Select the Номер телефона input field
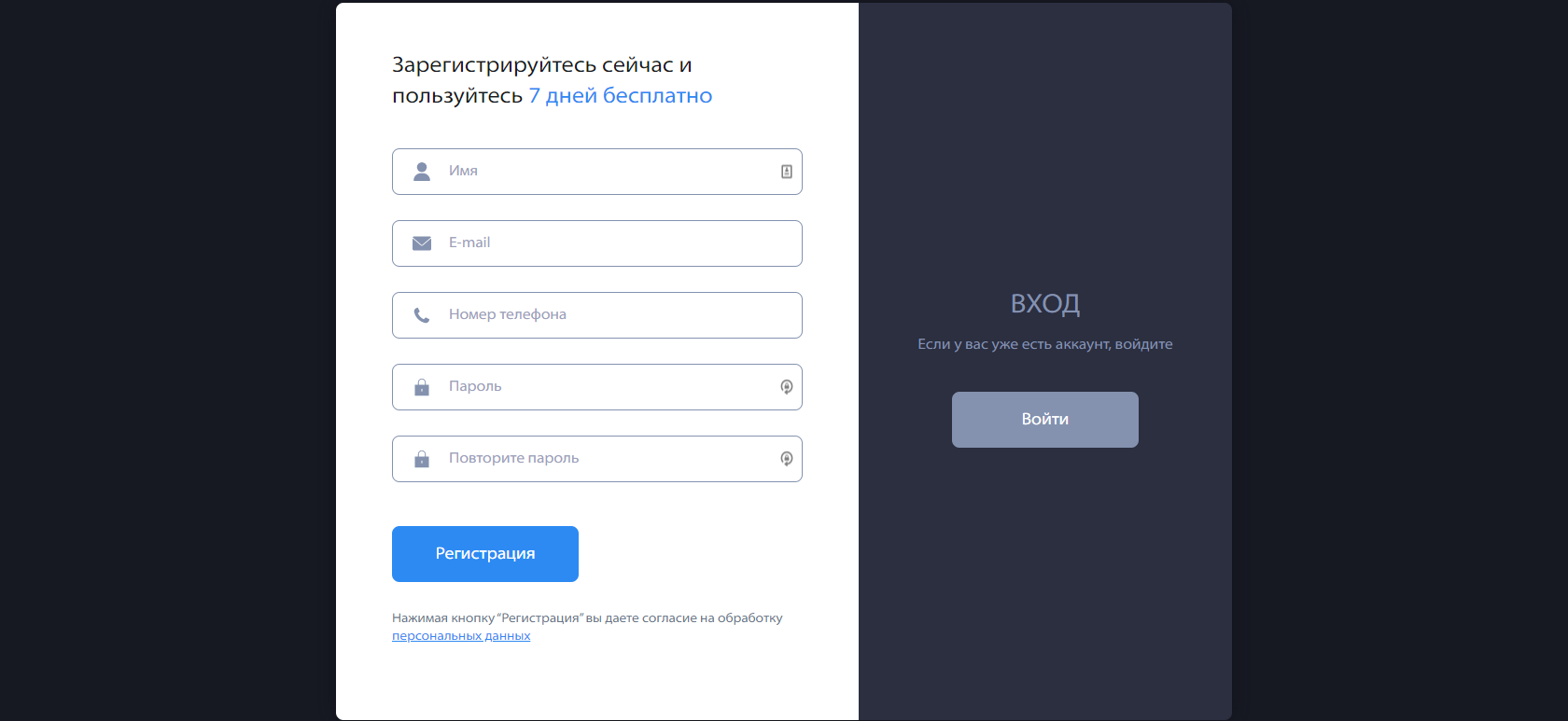1568x721 pixels. tap(597, 315)
